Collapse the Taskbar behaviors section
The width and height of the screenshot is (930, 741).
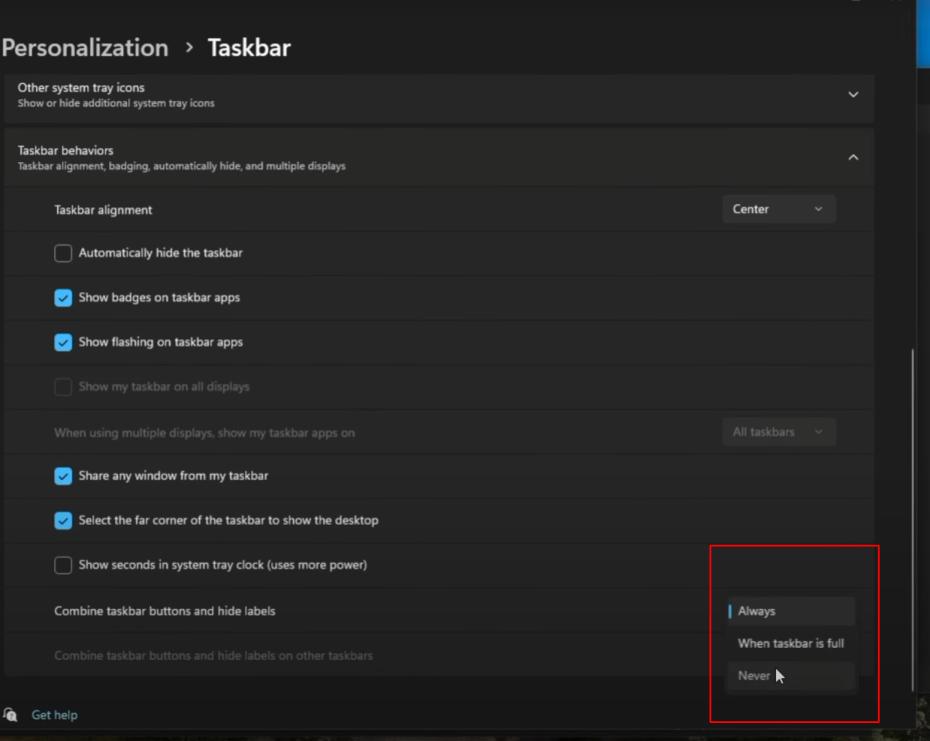(853, 157)
